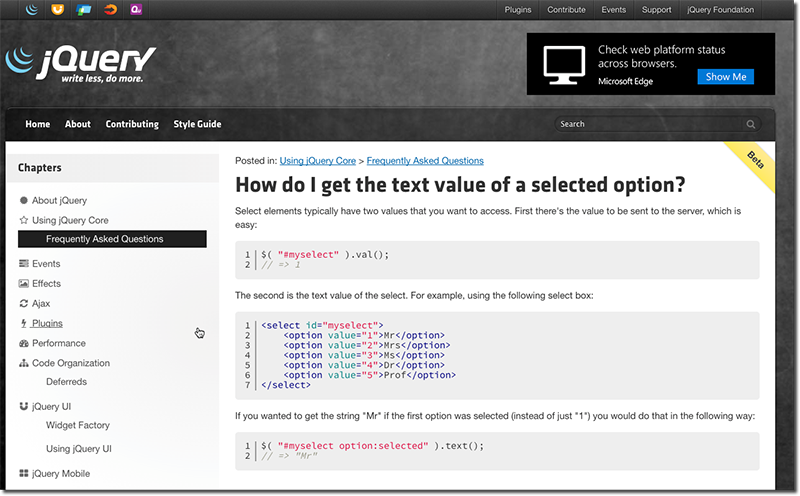Click the jQuery swirl icon in top bar
This screenshot has width=800, height=496.
31,10
